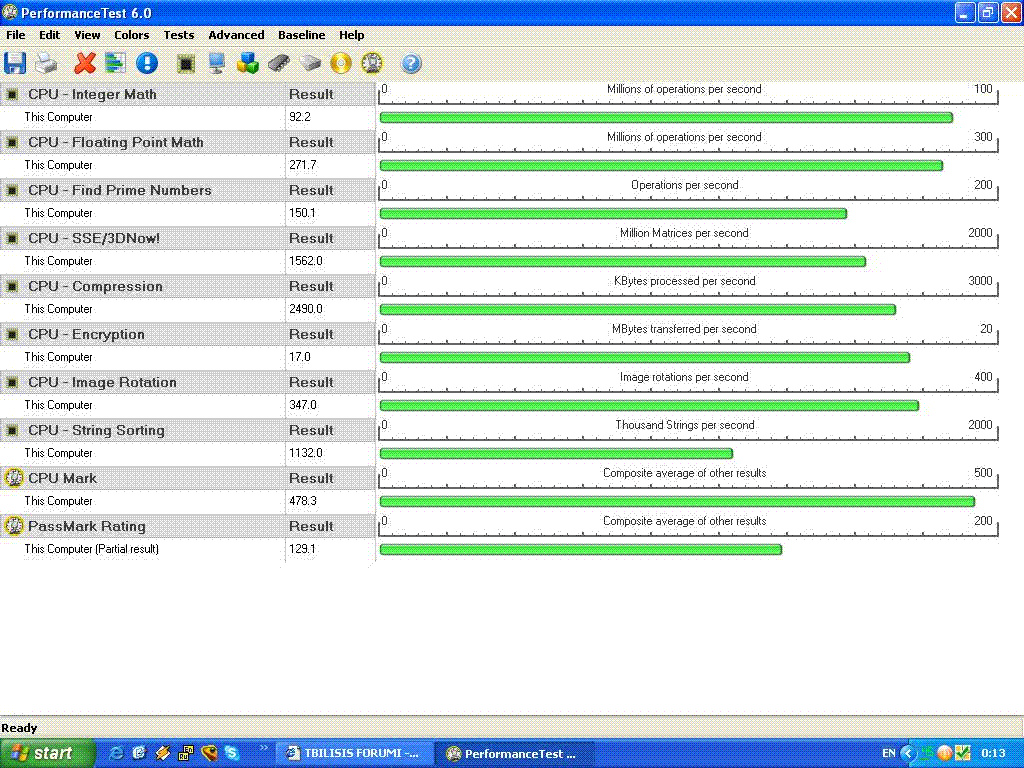Viewport: 1024px width, 768px height.
Task: Click the chip icon beside CPU - SSE/3DNow!
Action: coord(12,238)
